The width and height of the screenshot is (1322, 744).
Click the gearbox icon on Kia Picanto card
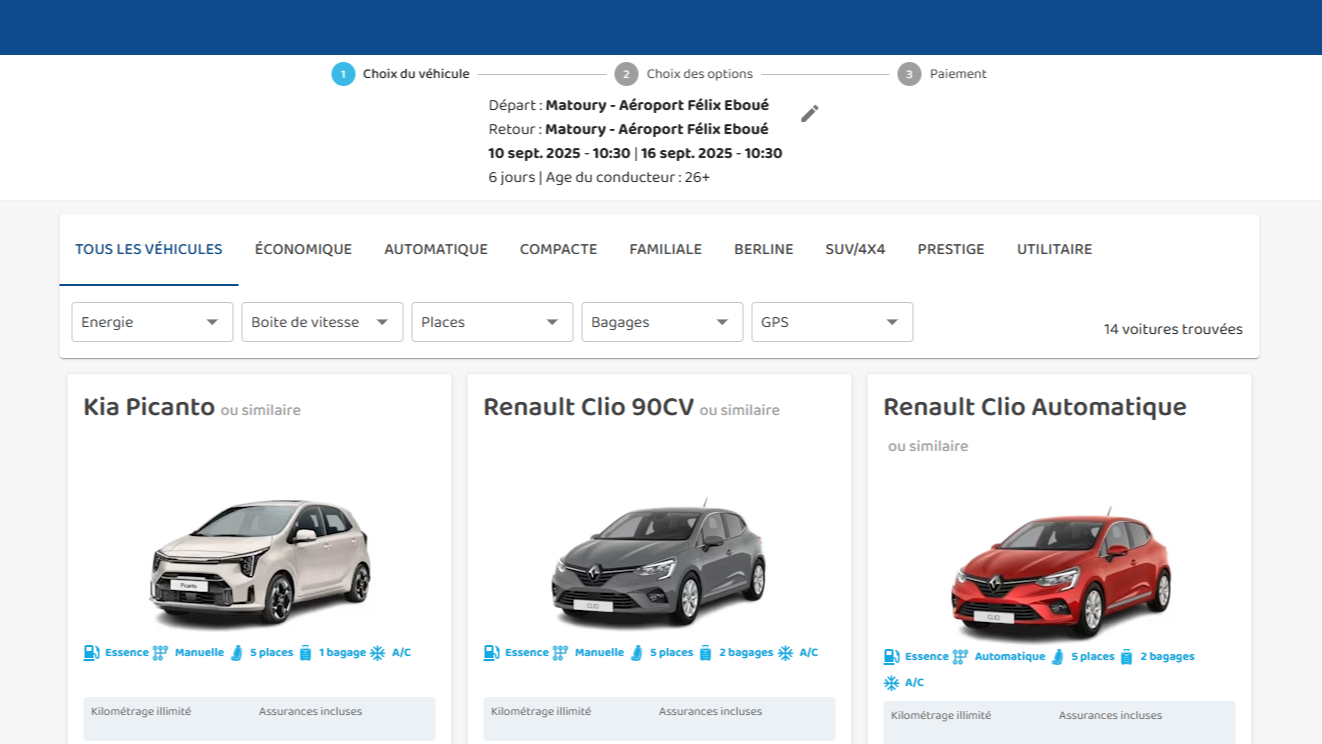click(x=161, y=653)
